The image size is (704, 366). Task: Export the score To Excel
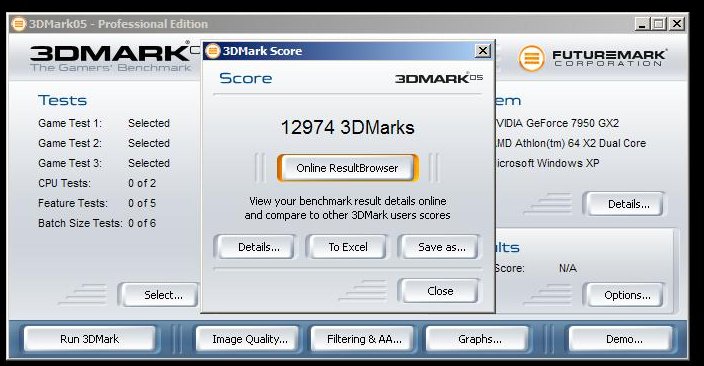click(347, 247)
